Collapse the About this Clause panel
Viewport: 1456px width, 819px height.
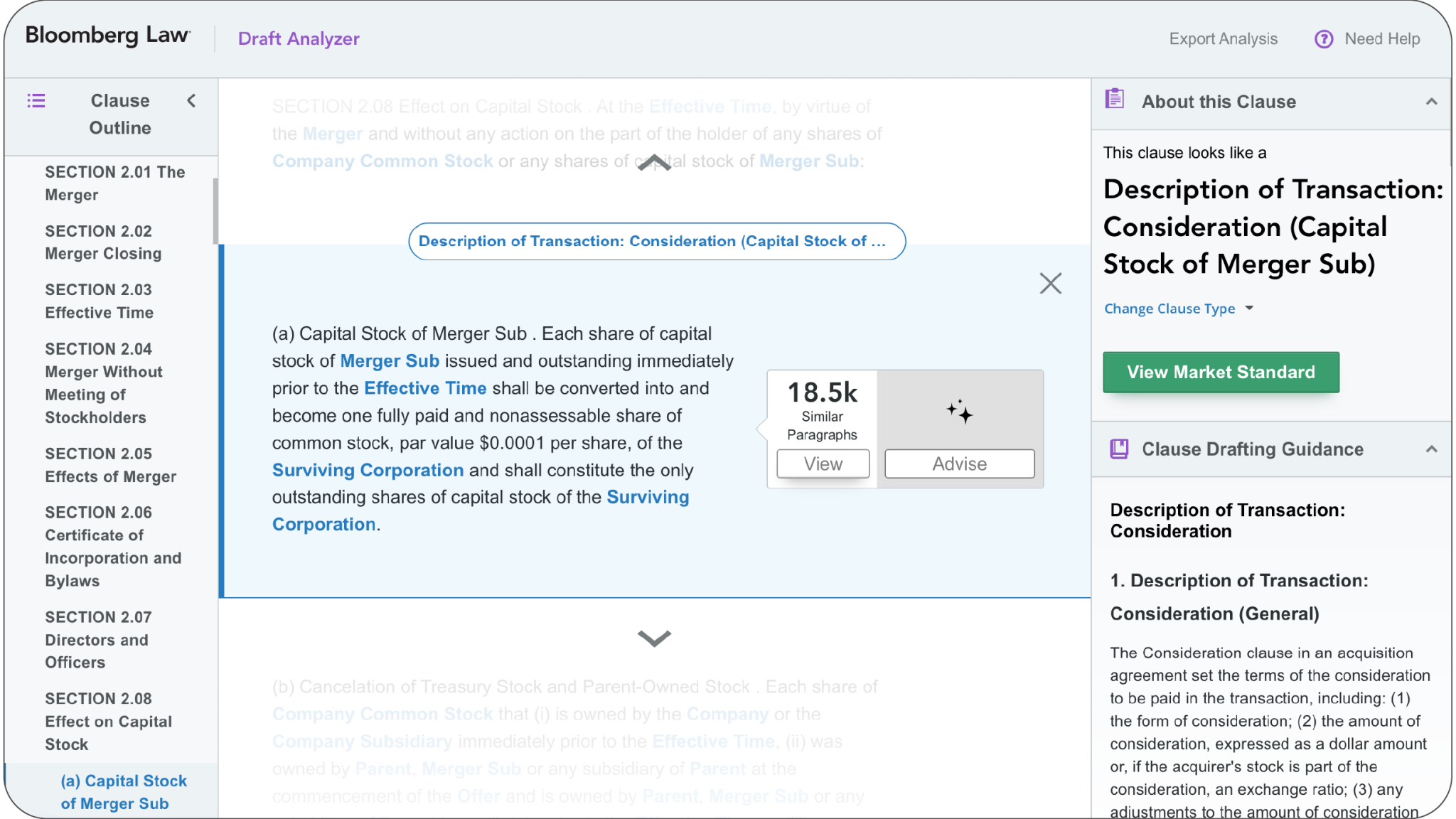(1431, 102)
